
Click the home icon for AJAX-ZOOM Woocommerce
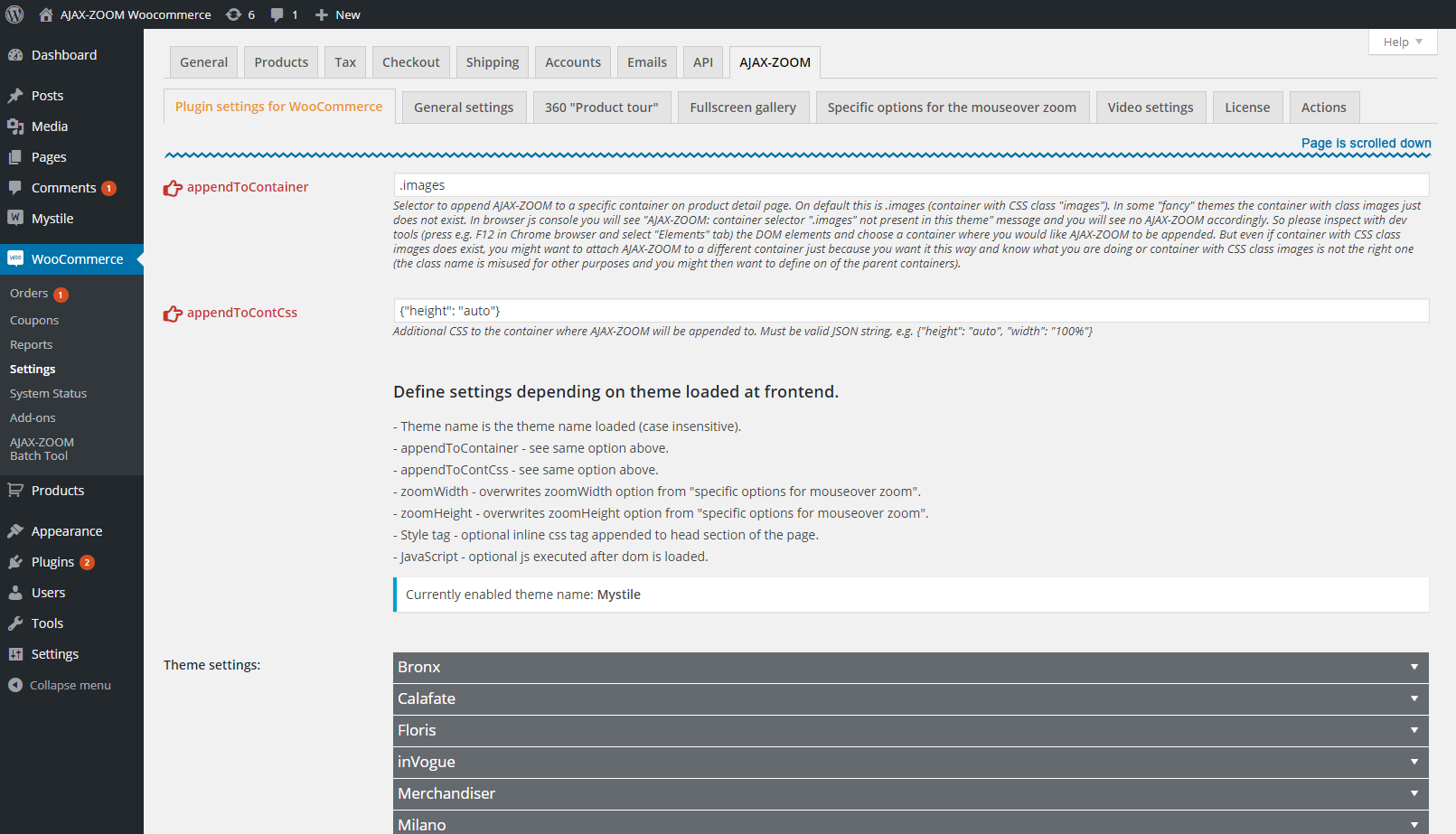click(46, 14)
